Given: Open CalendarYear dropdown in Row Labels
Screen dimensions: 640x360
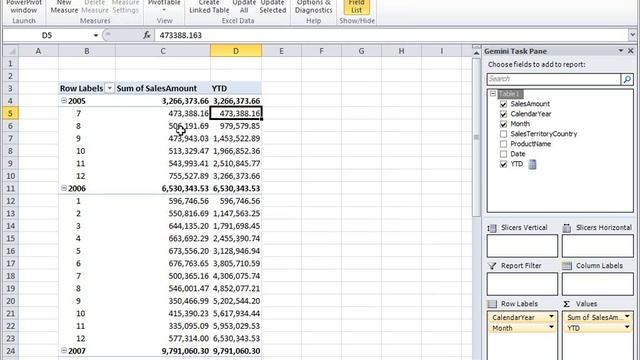Looking at the screenshot, I should tap(551, 317).
